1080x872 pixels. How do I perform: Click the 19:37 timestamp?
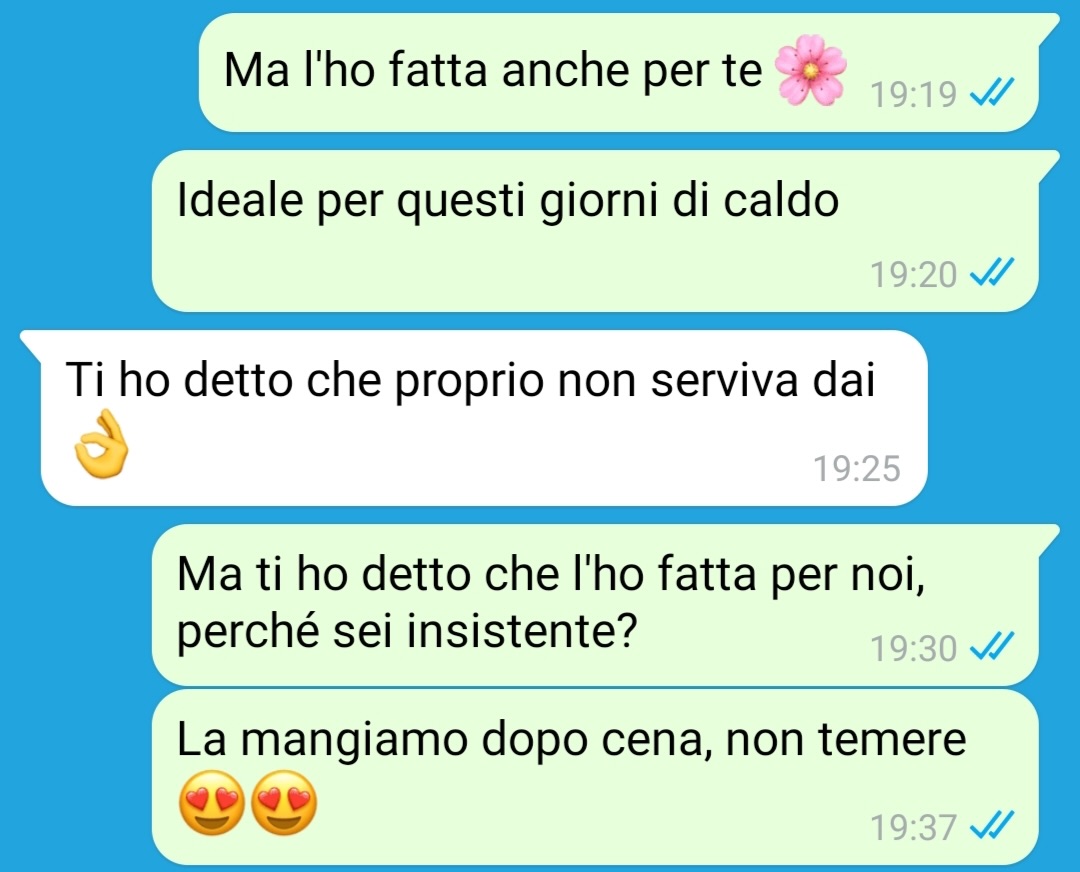tap(914, 827)
